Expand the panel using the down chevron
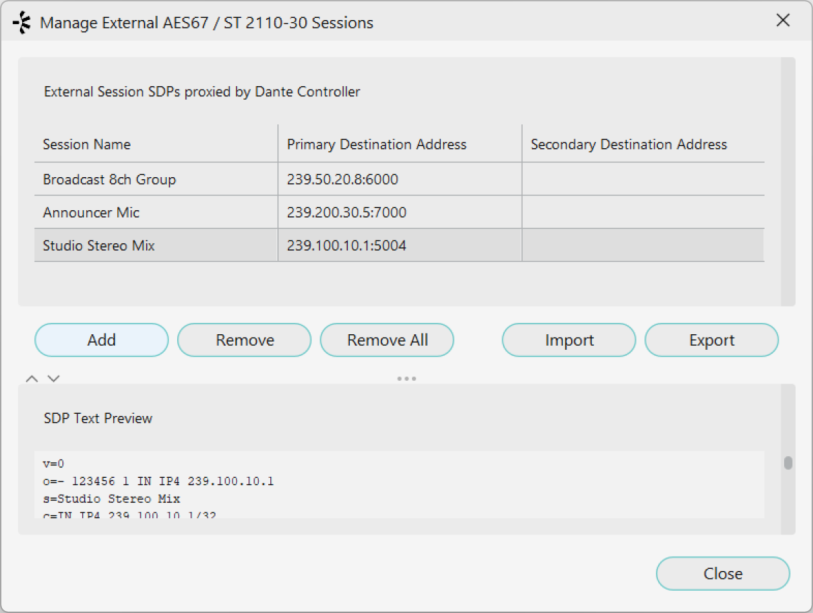This screenshot has height=613, width=813. [x=54, y=379]
